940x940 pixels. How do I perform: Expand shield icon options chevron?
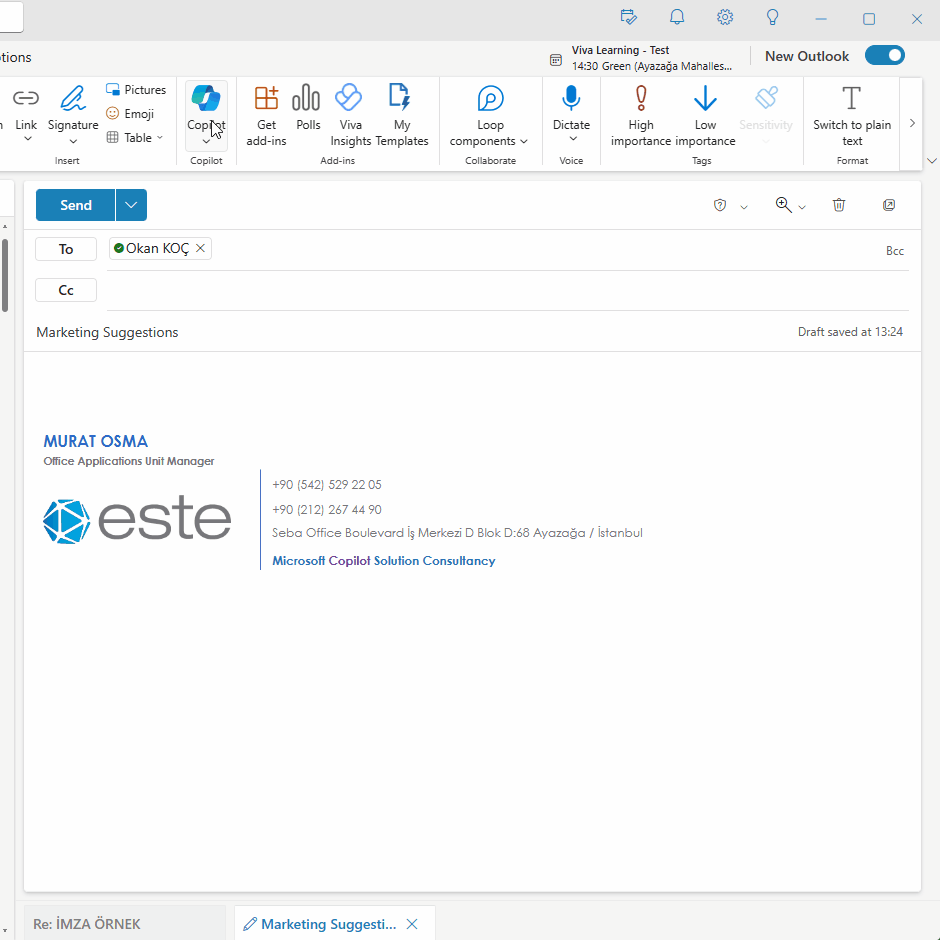coord(744,207)
